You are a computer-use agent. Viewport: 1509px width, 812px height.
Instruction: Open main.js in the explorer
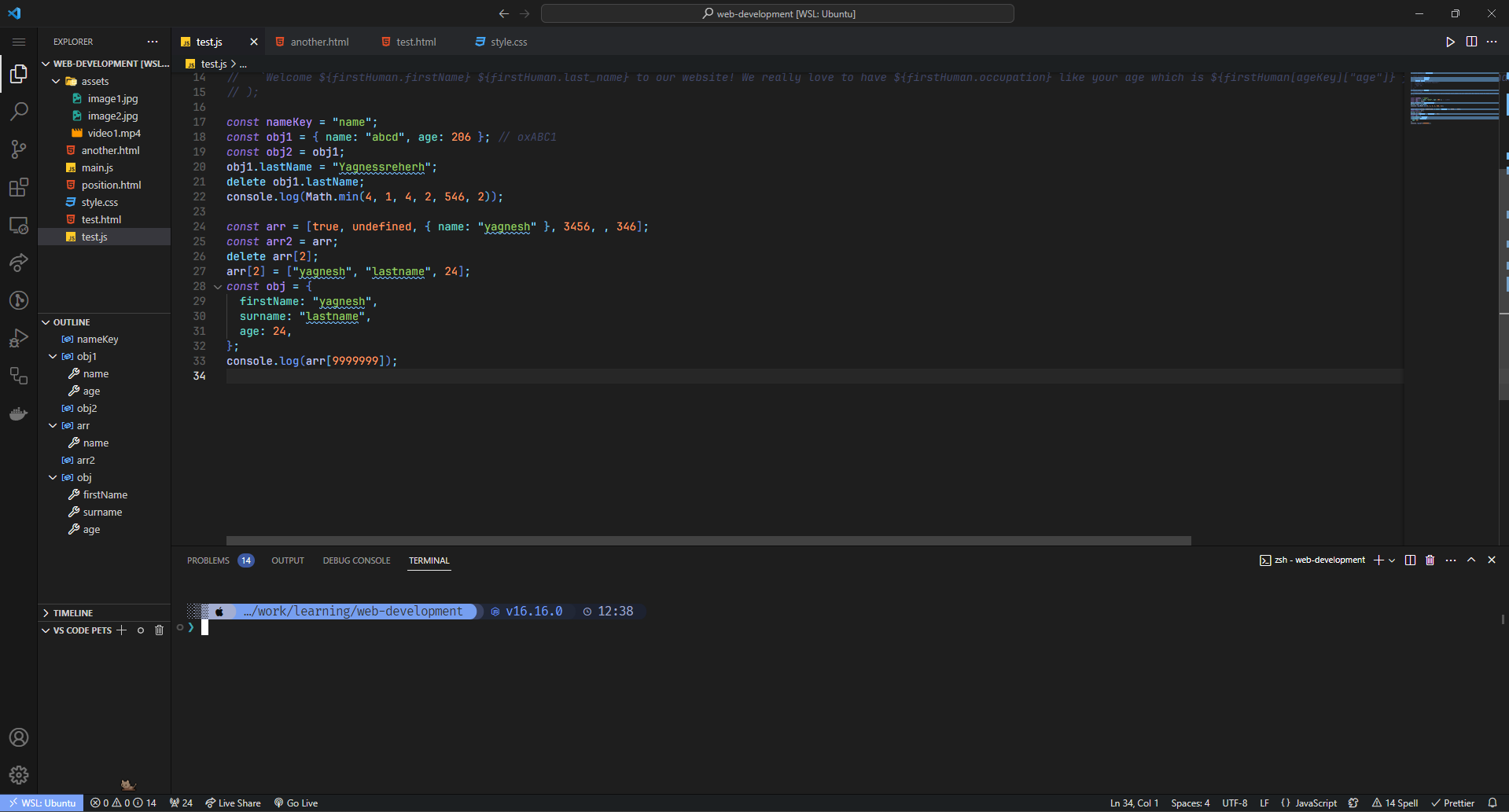tap(104, 167)
